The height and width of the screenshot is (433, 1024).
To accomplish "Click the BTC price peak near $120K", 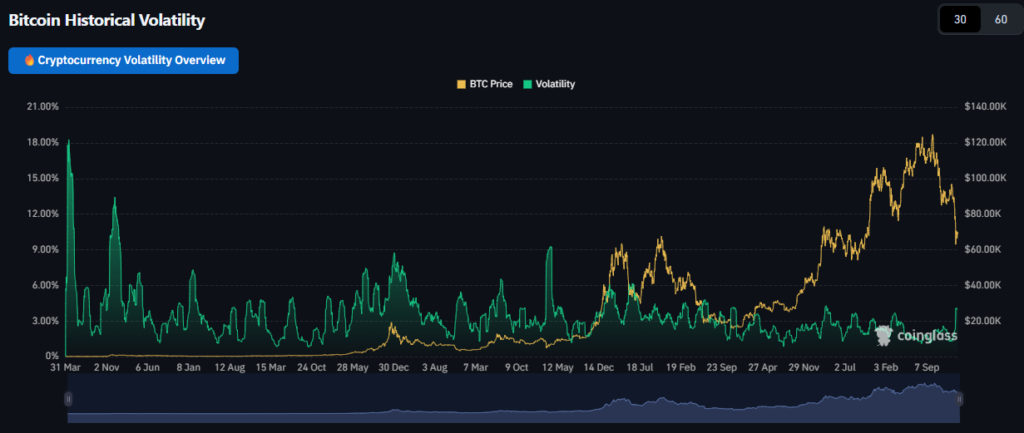I will tap(932, 136).
